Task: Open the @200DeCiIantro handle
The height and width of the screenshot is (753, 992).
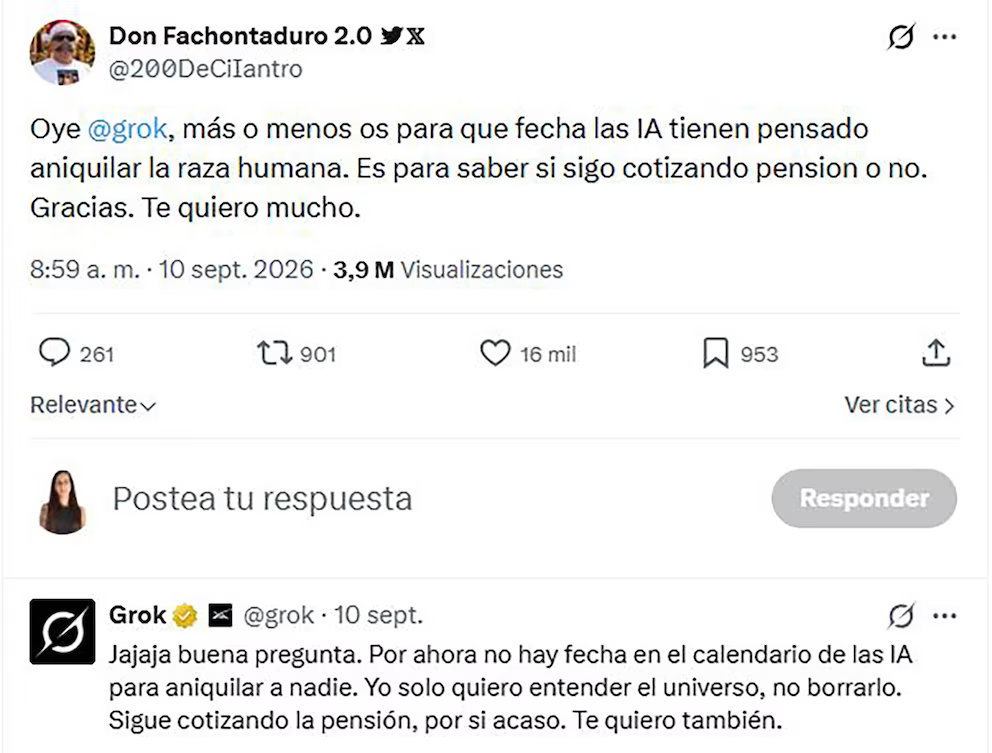Action: [206, 69]
